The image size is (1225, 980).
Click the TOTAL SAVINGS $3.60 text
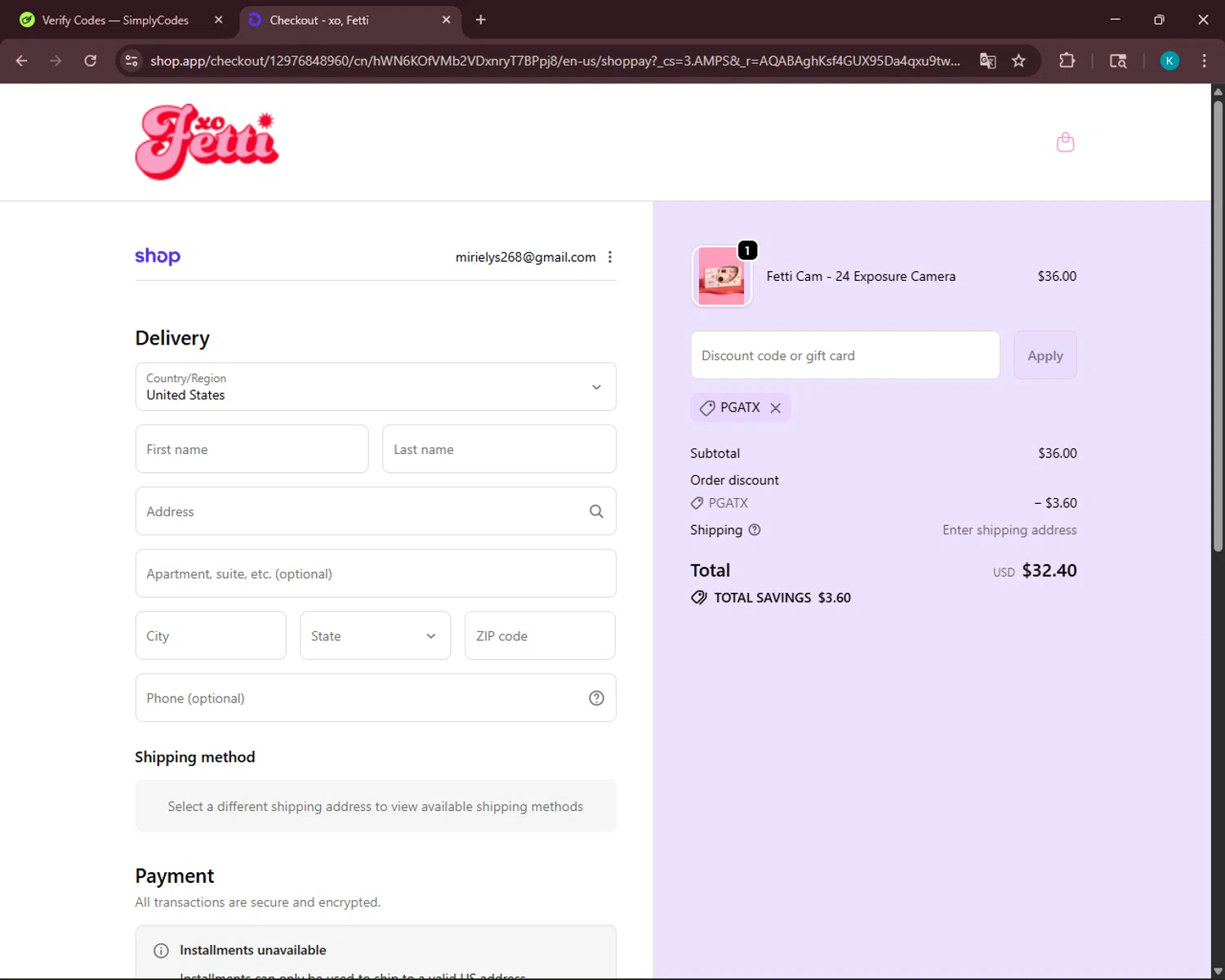782,598
